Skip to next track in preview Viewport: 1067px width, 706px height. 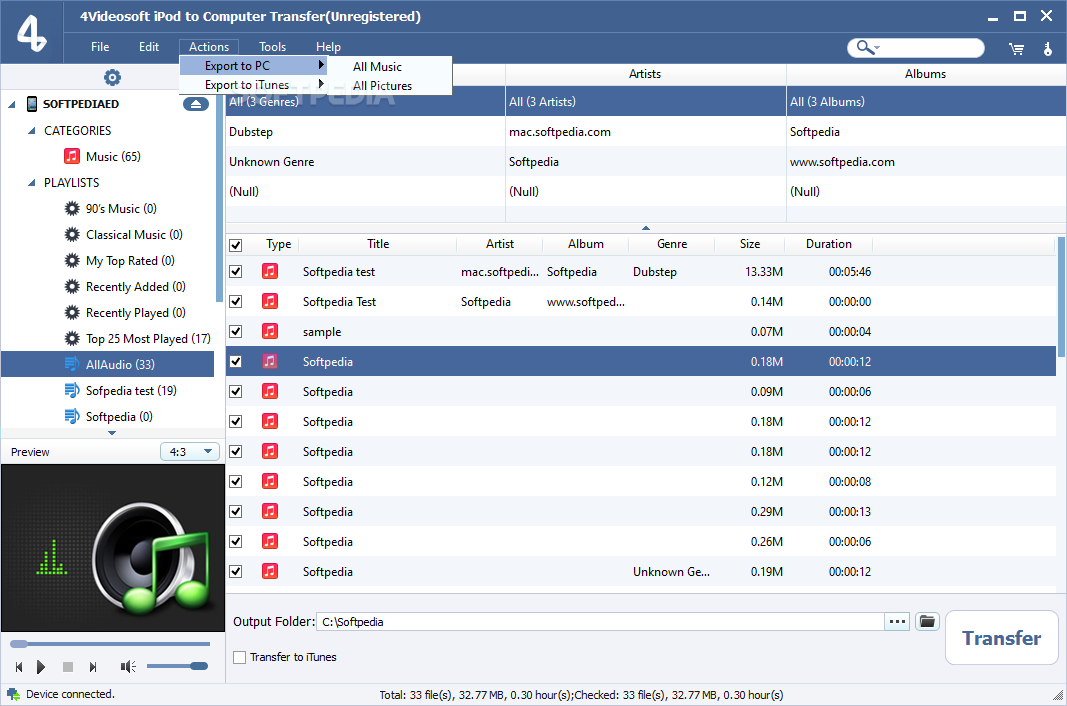coord(93,667)
